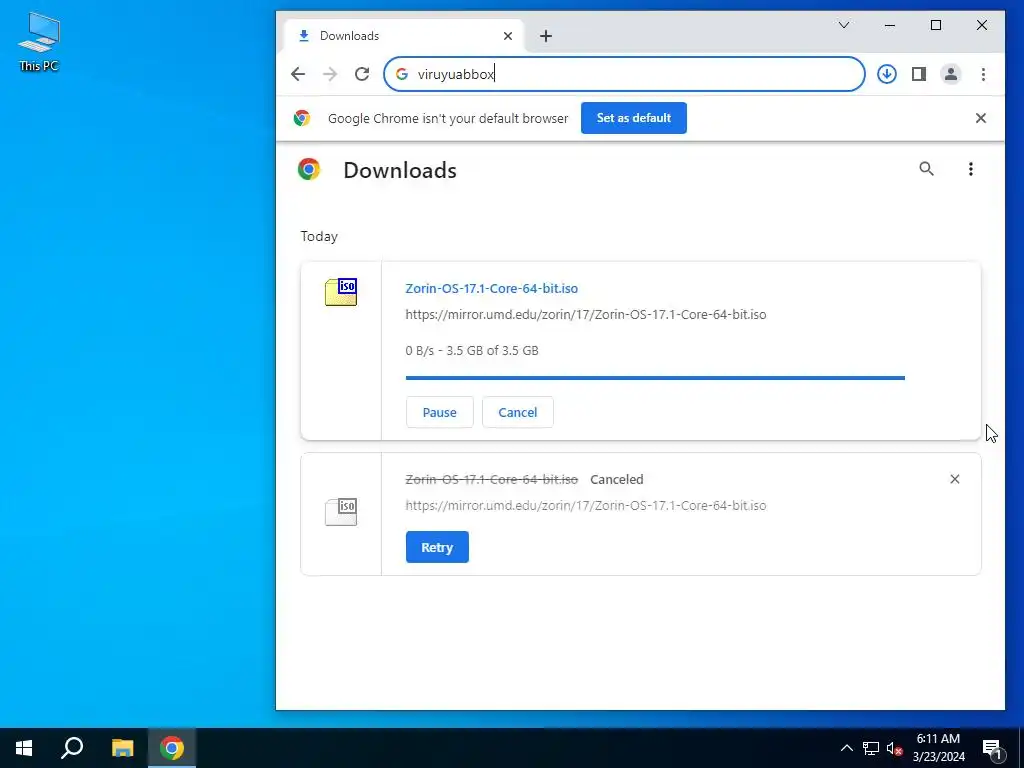Click the Today date heading
The image size is (1024, 768).
pos(319,236)
